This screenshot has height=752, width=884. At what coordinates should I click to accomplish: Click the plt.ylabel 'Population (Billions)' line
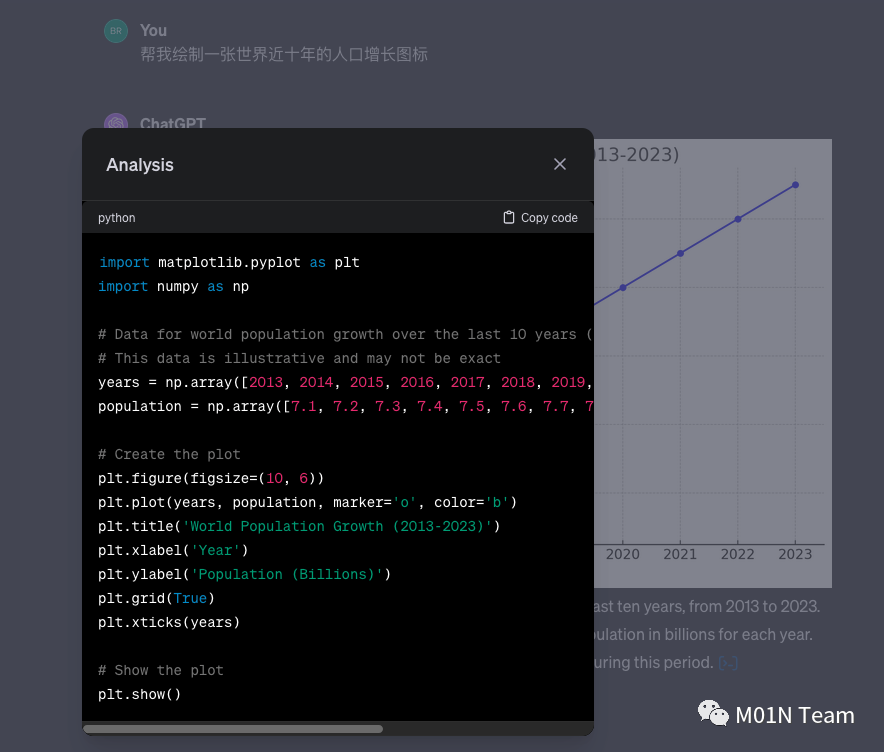click(x=244, y=574)
